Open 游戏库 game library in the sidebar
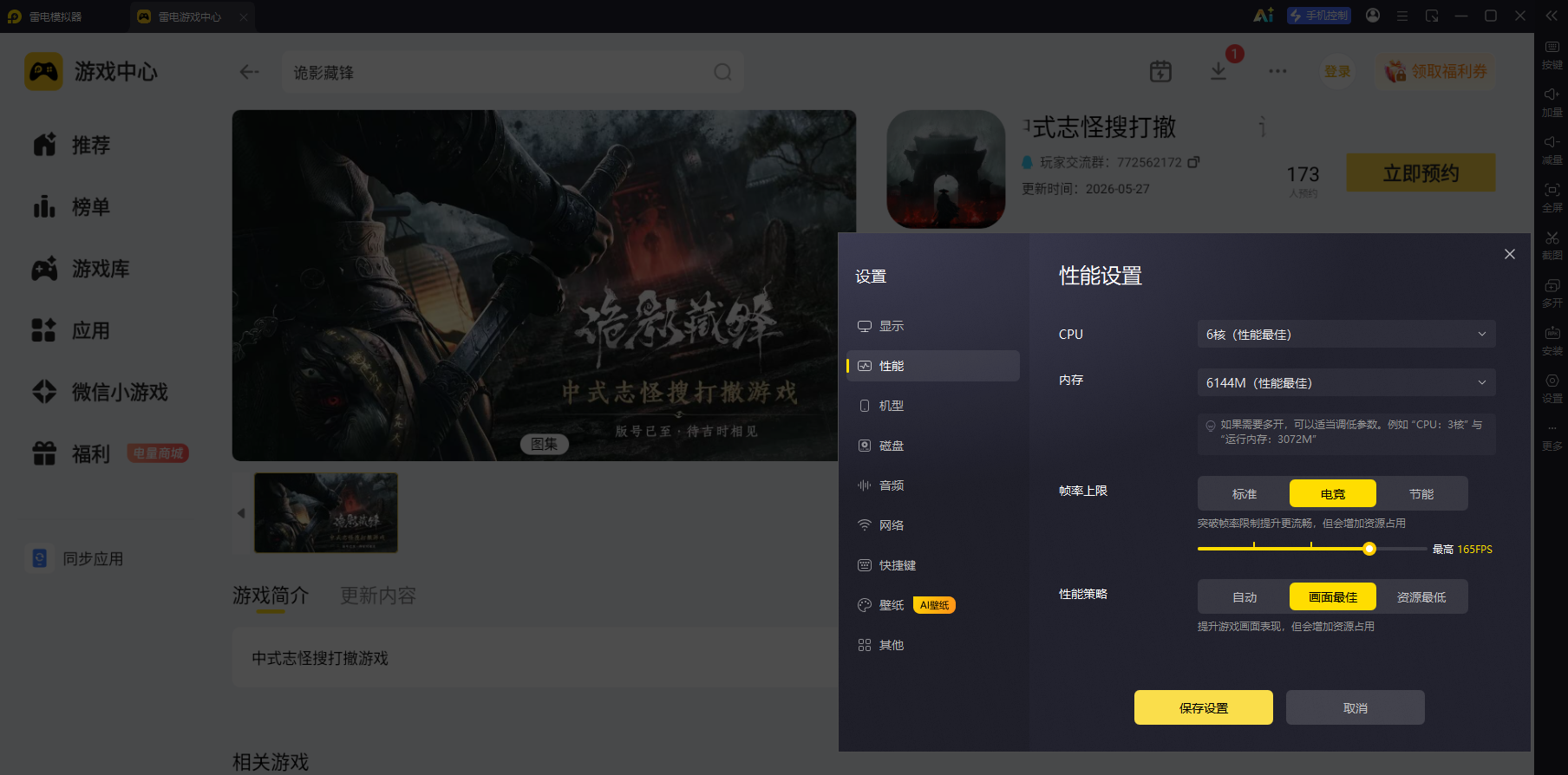The height and width of the screenshot is (775, 1568). tap(81, 269)
